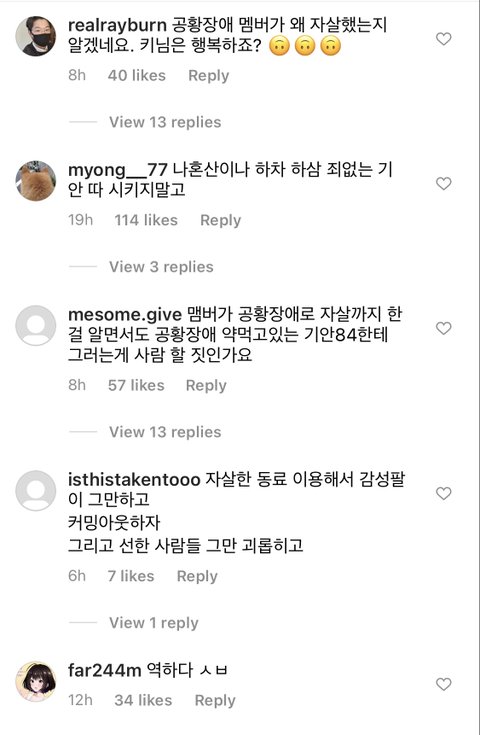480x735 pixels.
Task: Open mesome.give username link
Action: [x=125, y=315]
